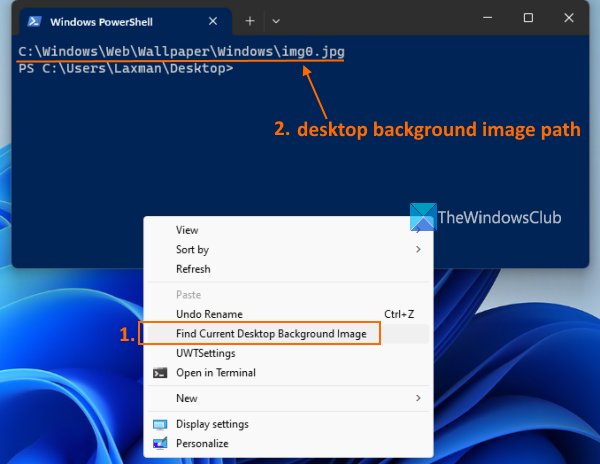Maximize the PowerShell window
The width and height of the screenshot is (600, 464).
[x=528, y=18]
